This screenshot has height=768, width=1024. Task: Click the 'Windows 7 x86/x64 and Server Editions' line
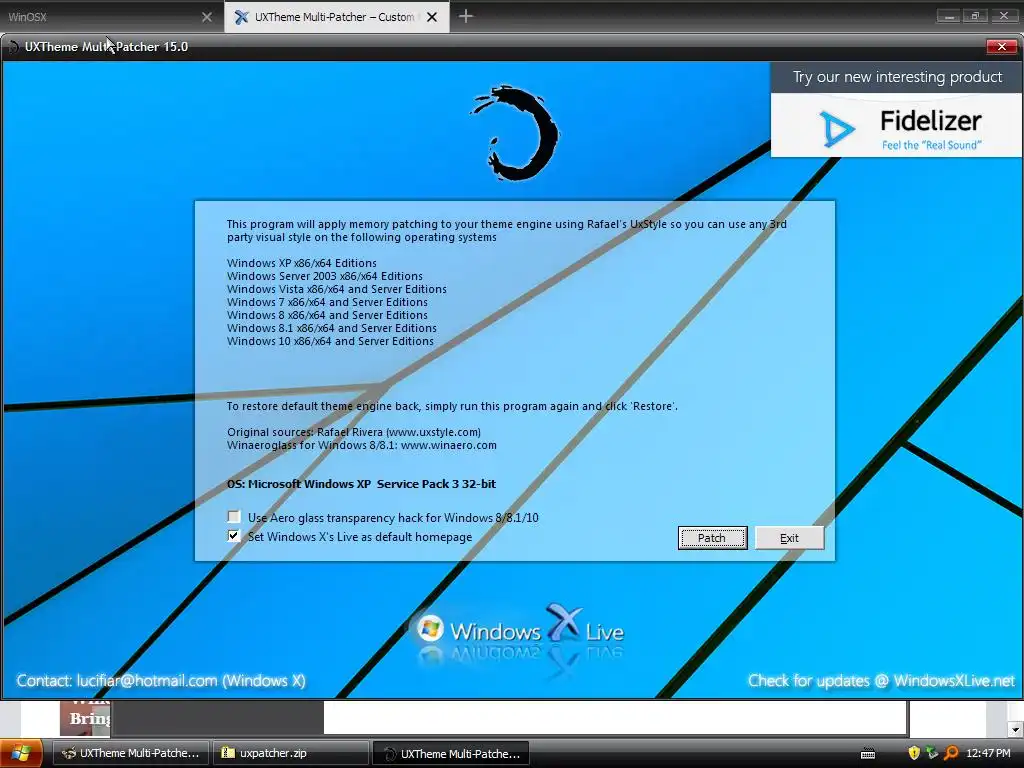pyautogui.click(x=327, y=302)
